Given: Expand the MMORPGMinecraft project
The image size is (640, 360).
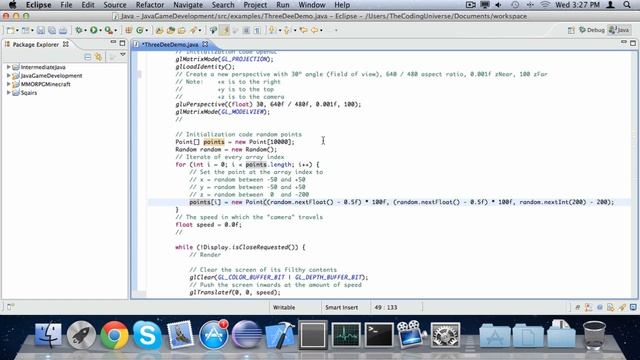Looking at the screenshot, I should (x=9, y=84).
